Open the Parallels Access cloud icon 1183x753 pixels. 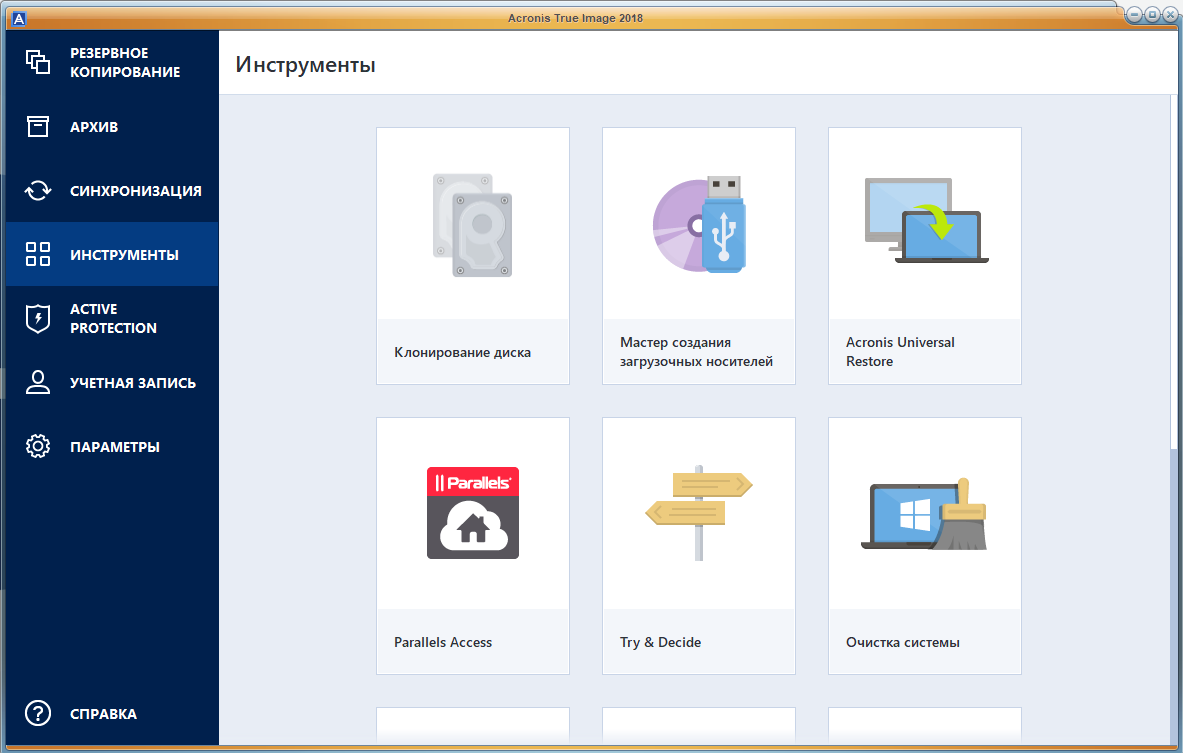click(x=472, y=512)
